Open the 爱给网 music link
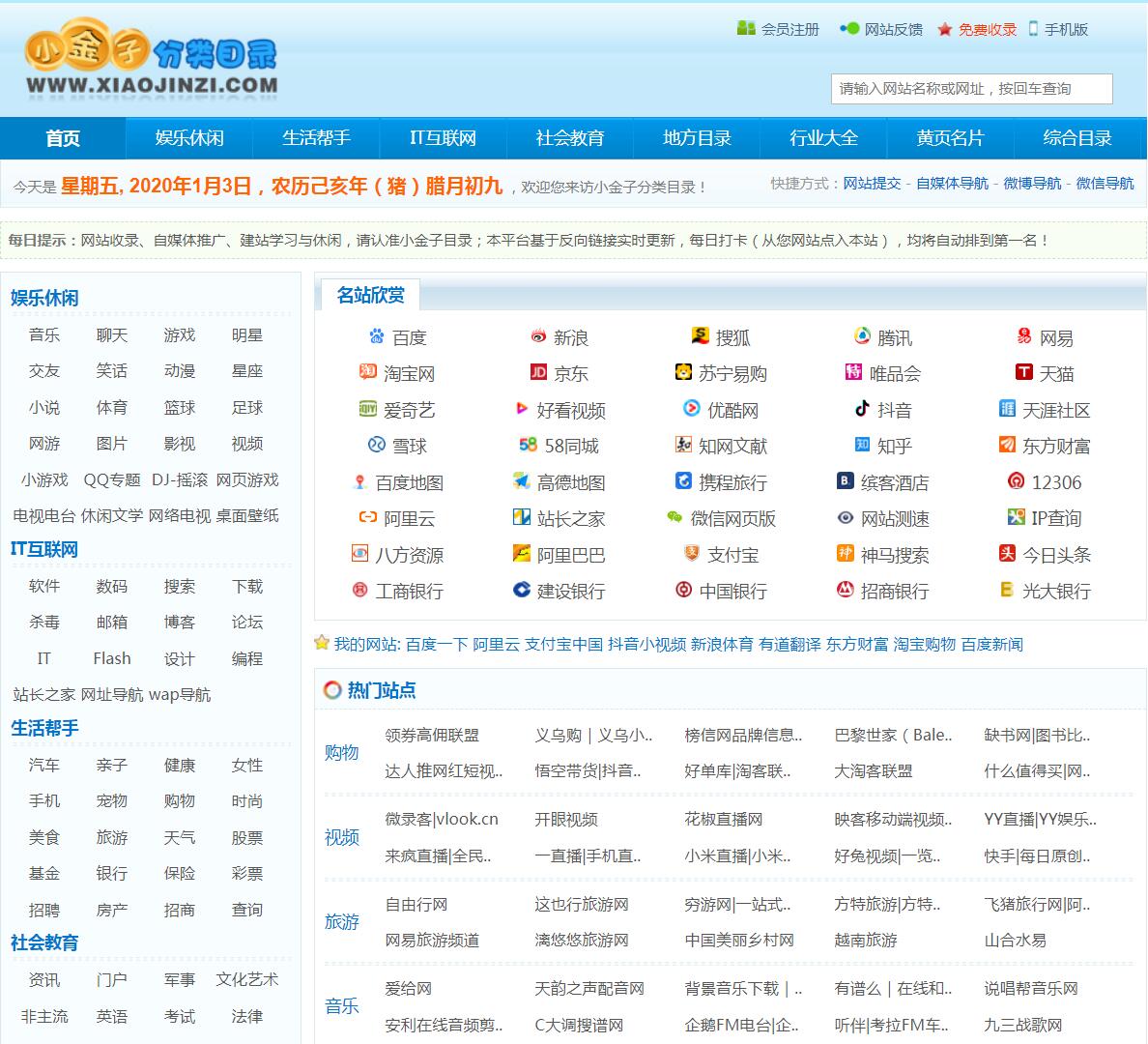1148x1044 pixels. [x=408, y=988]
